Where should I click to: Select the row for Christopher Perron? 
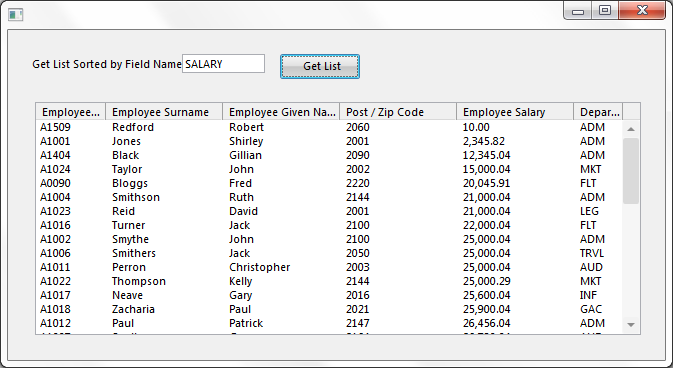(329, 267)
